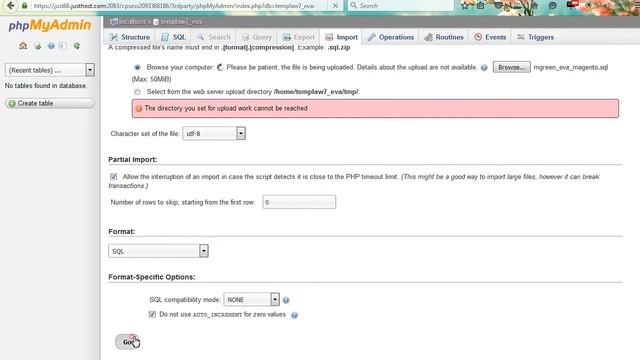The height and width of the screenshot is (360, 640).
Task: Switch to the SQL tab
Action: pyautogui.click(x=173, y=37)
